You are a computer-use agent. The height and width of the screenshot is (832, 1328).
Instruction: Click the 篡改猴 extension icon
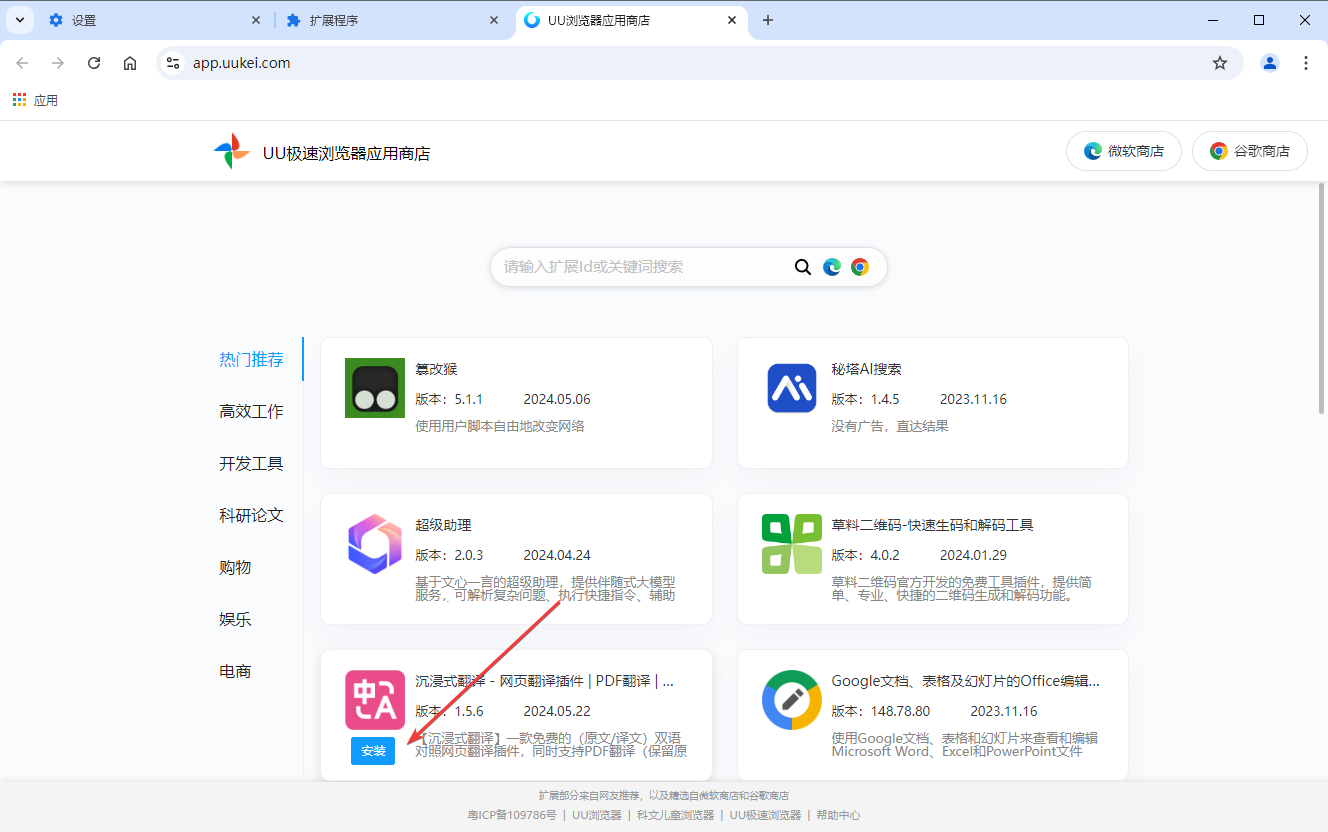(374, 388)
